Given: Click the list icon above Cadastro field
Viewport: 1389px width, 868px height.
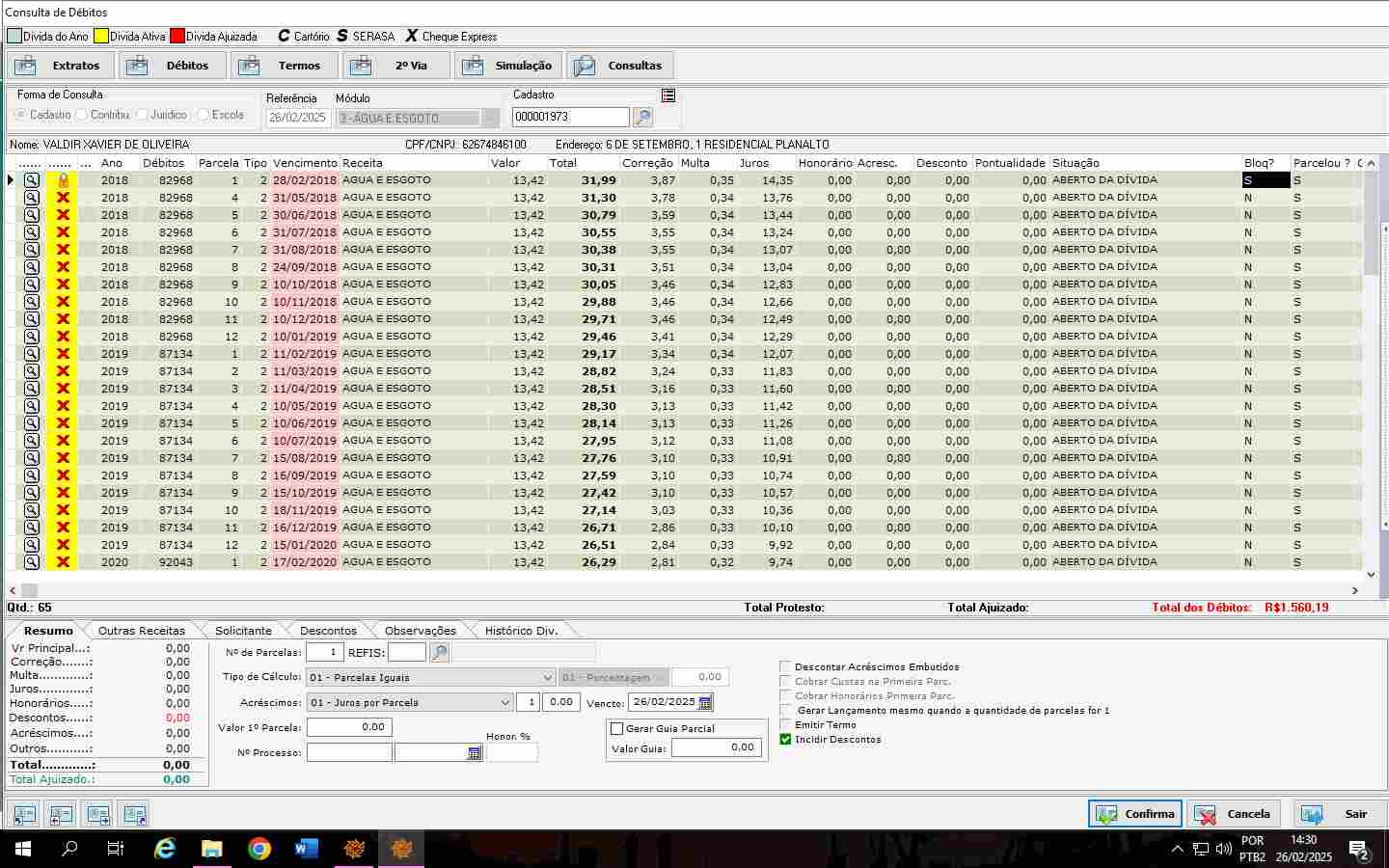Looking at the screenshot, I should click(x=668, y=95).
